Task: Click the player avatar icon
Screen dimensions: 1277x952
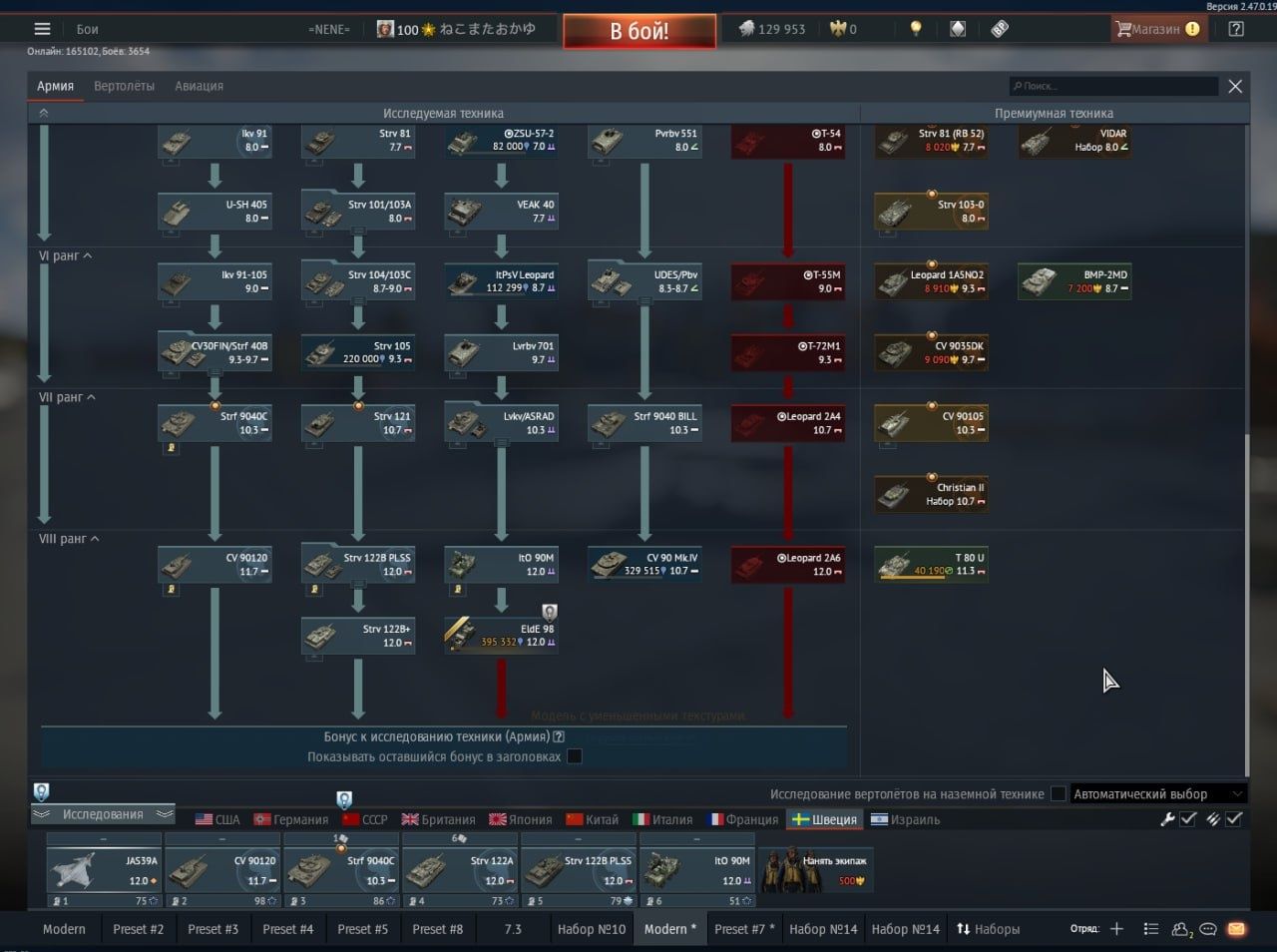Action: [x=384, y=29]
